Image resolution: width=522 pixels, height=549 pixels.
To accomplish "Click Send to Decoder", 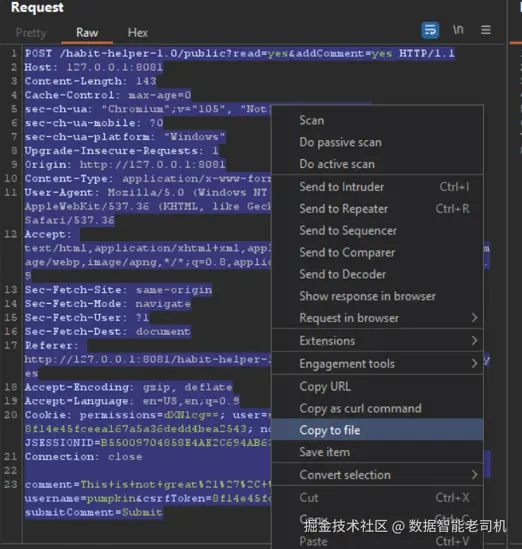I will (x=377, y=274).
